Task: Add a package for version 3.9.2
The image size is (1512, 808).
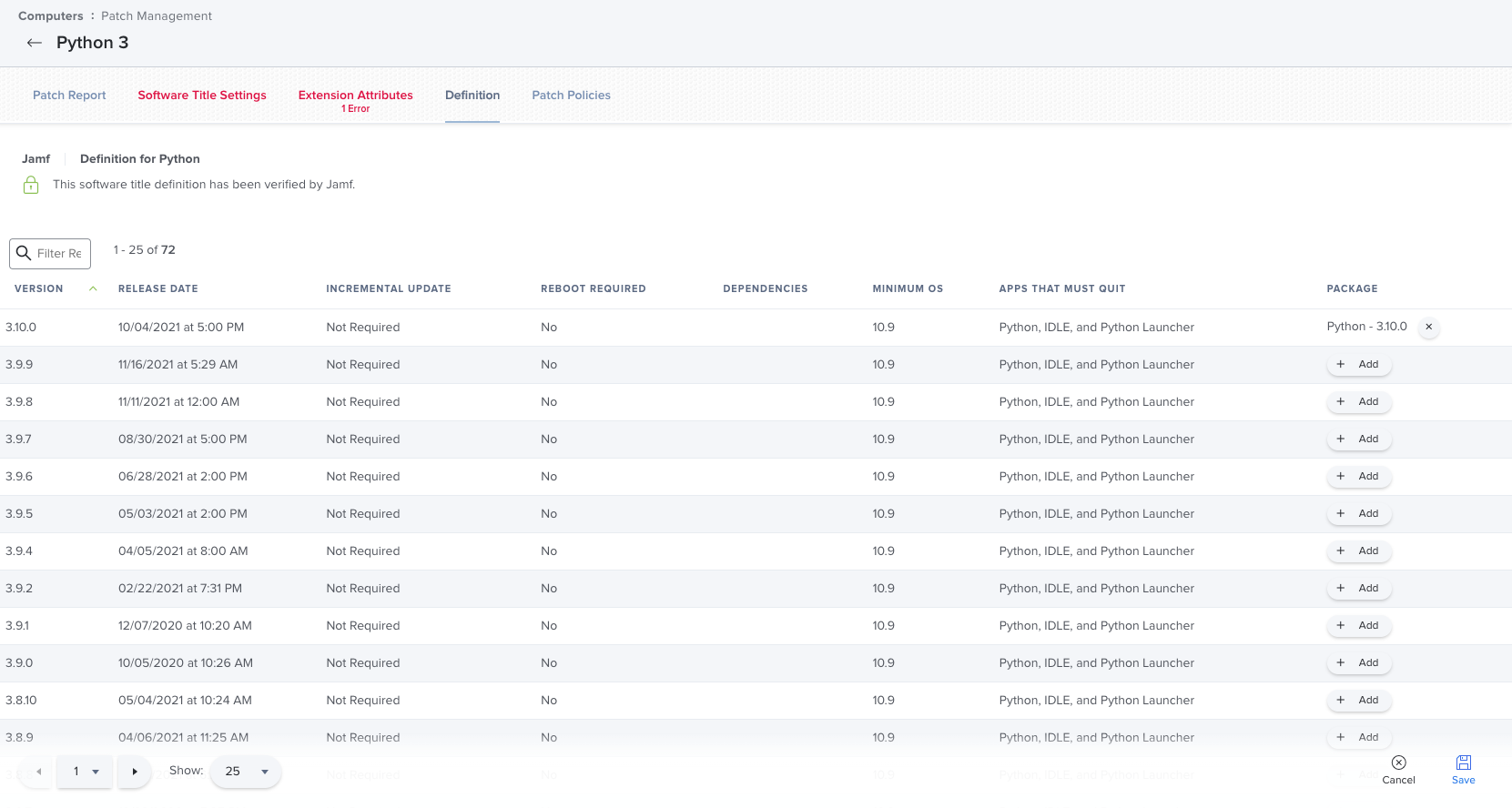Action: pyautogui.click(x=1358, y=588)
